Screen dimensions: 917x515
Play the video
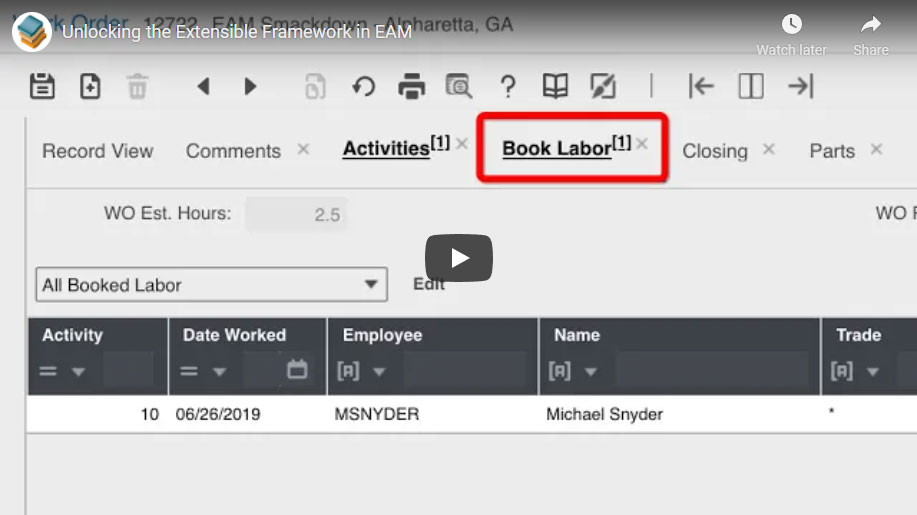(x=458, y=258)
